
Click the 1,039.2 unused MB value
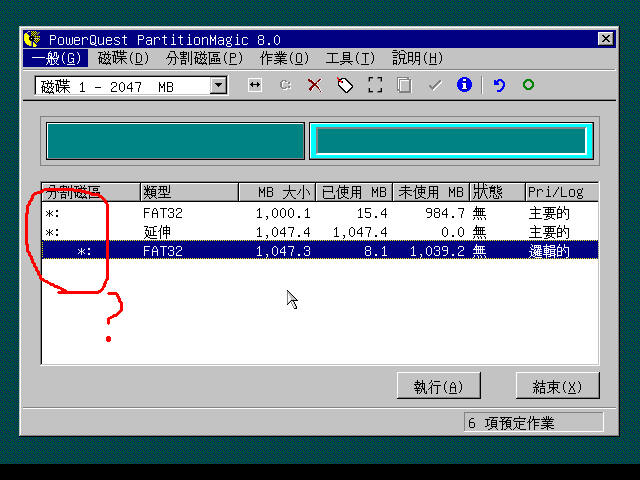point(437,251)
